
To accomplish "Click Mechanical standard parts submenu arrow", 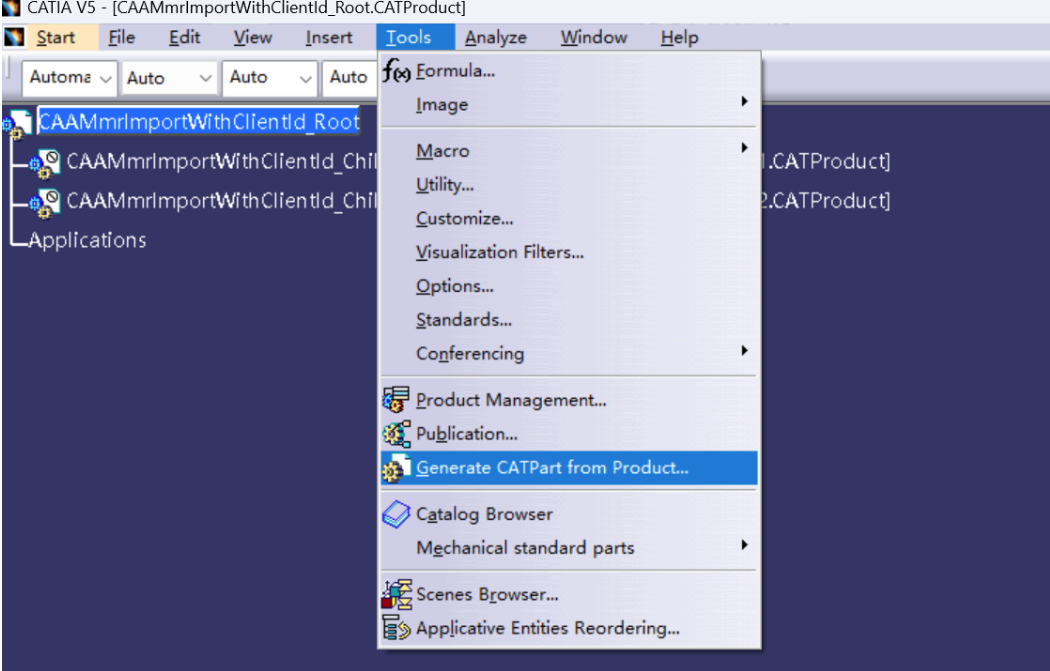I will [x=744, y=544].
